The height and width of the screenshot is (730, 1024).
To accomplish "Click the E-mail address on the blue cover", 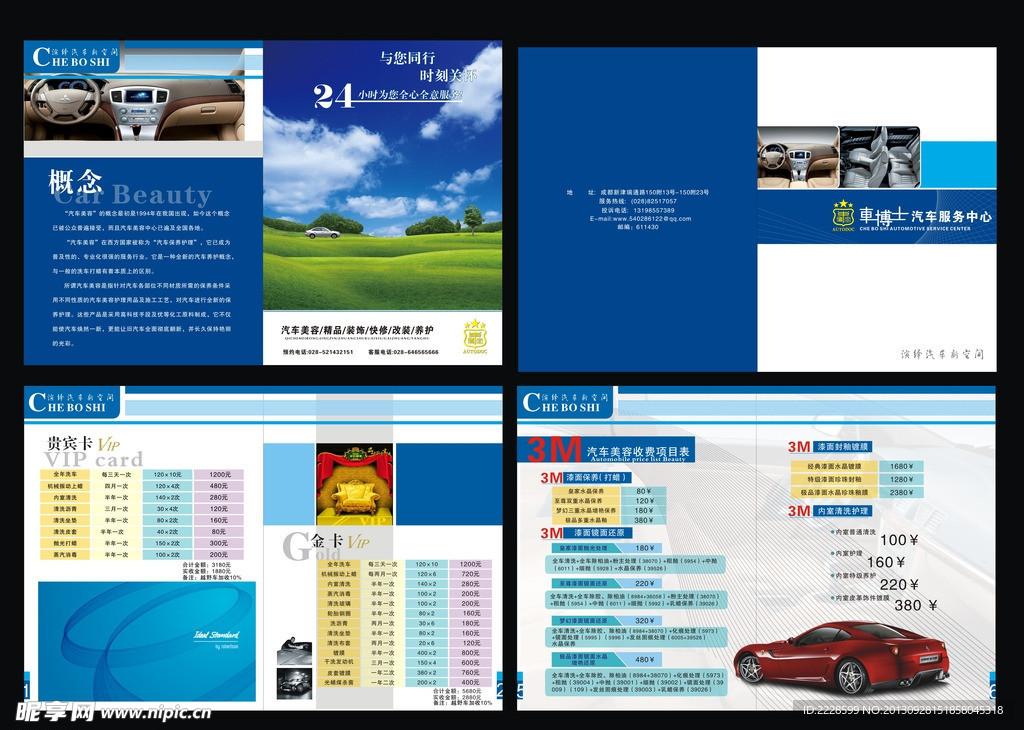I will click(x=640, y=219).
